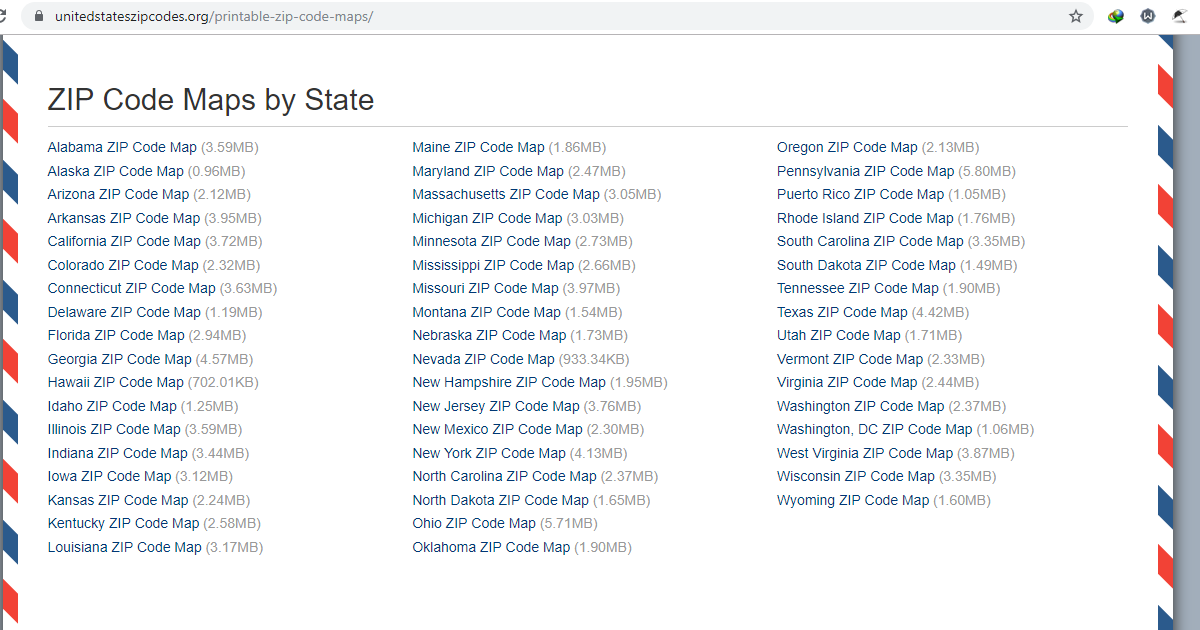
Task: Click Washington, DC ZIP Code Map link
Action: click(874, 429)
